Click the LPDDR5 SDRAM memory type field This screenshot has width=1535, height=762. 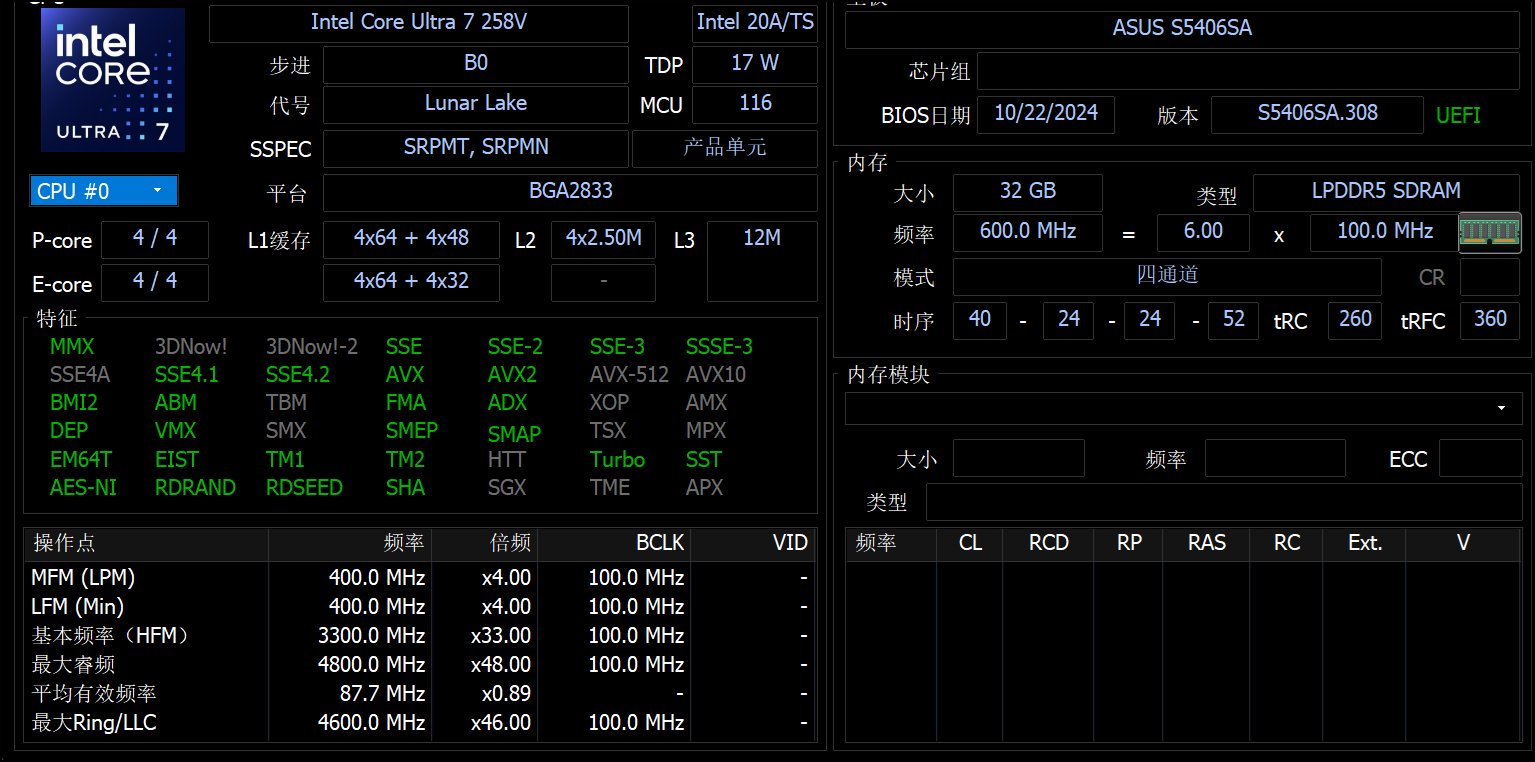[1385, 192]
